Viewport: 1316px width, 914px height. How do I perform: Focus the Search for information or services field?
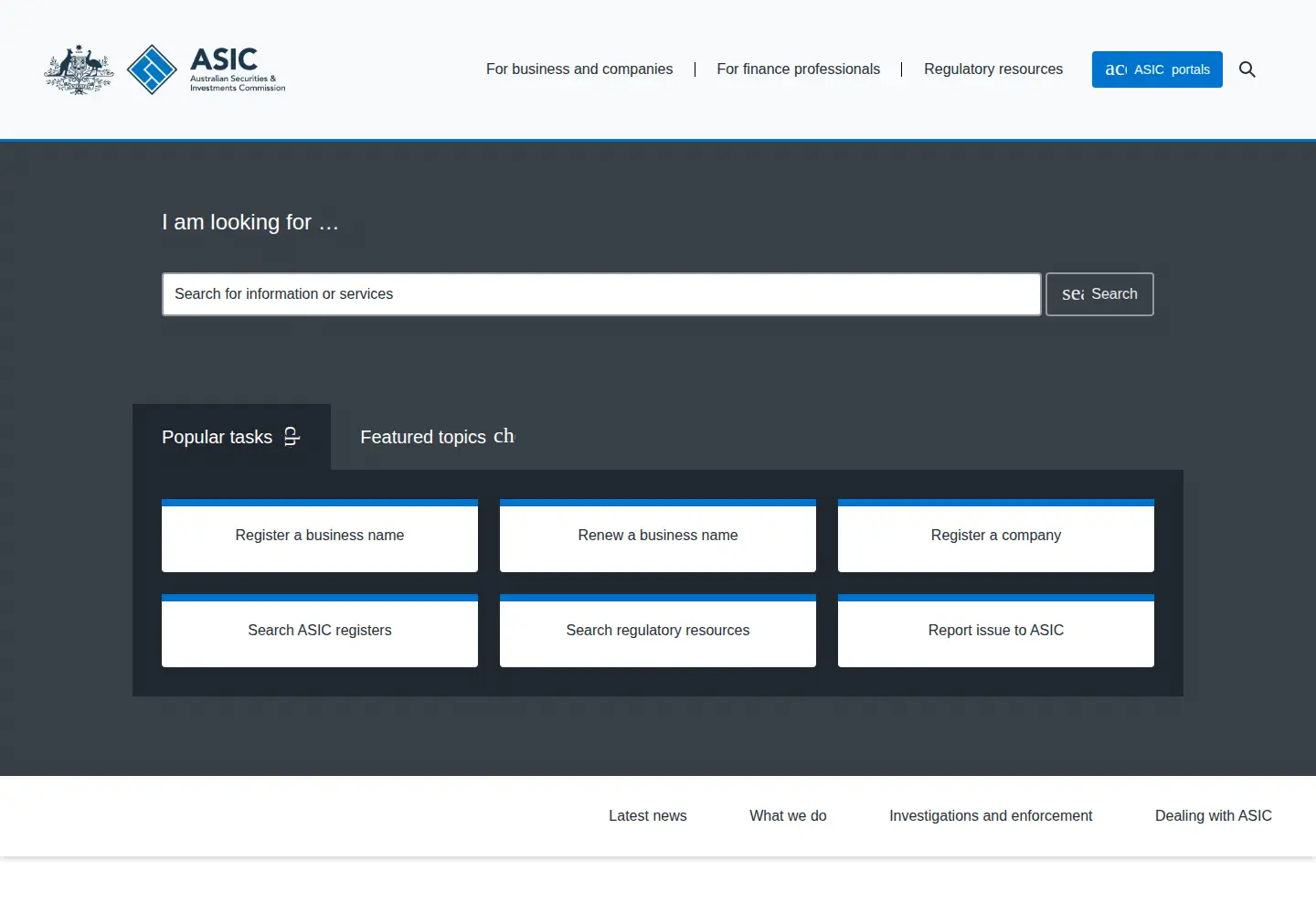[x=601, y=294]
